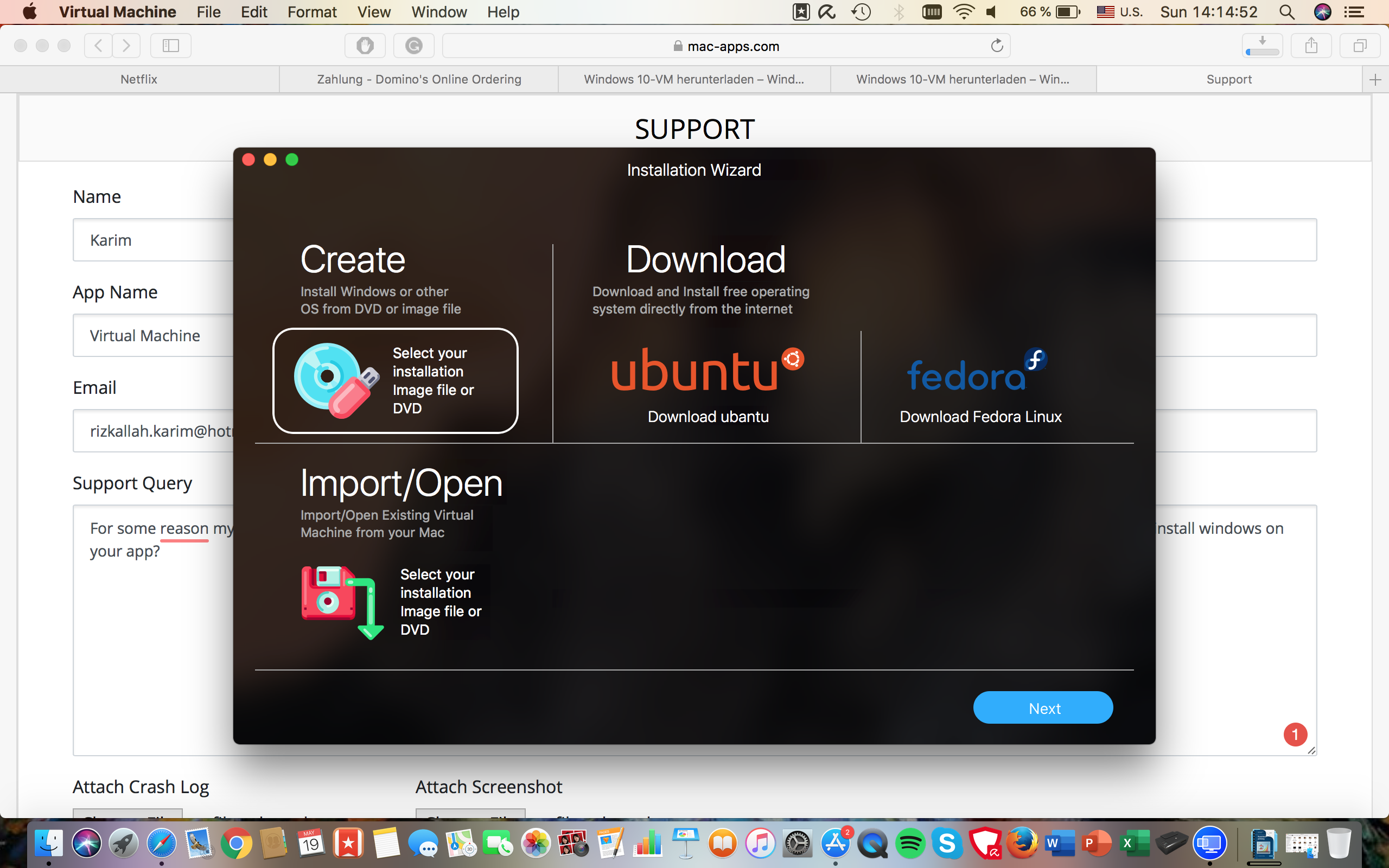Open the App Store from the Dock
This screenshot has height=868, width=1389.
coord(835,844)
